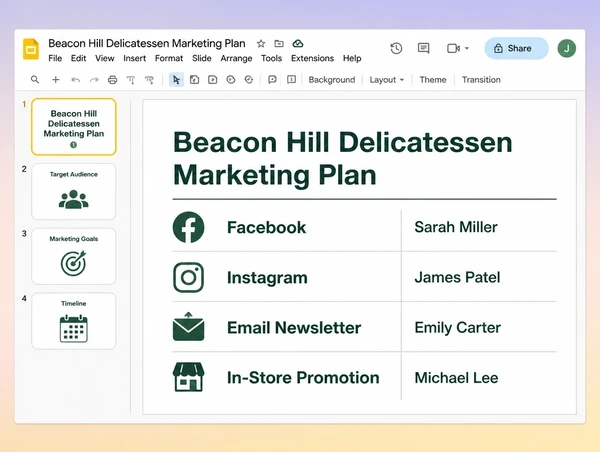Select the Instagram text label
The height and width of the screenshot is (452, 600).
[267, 277]
